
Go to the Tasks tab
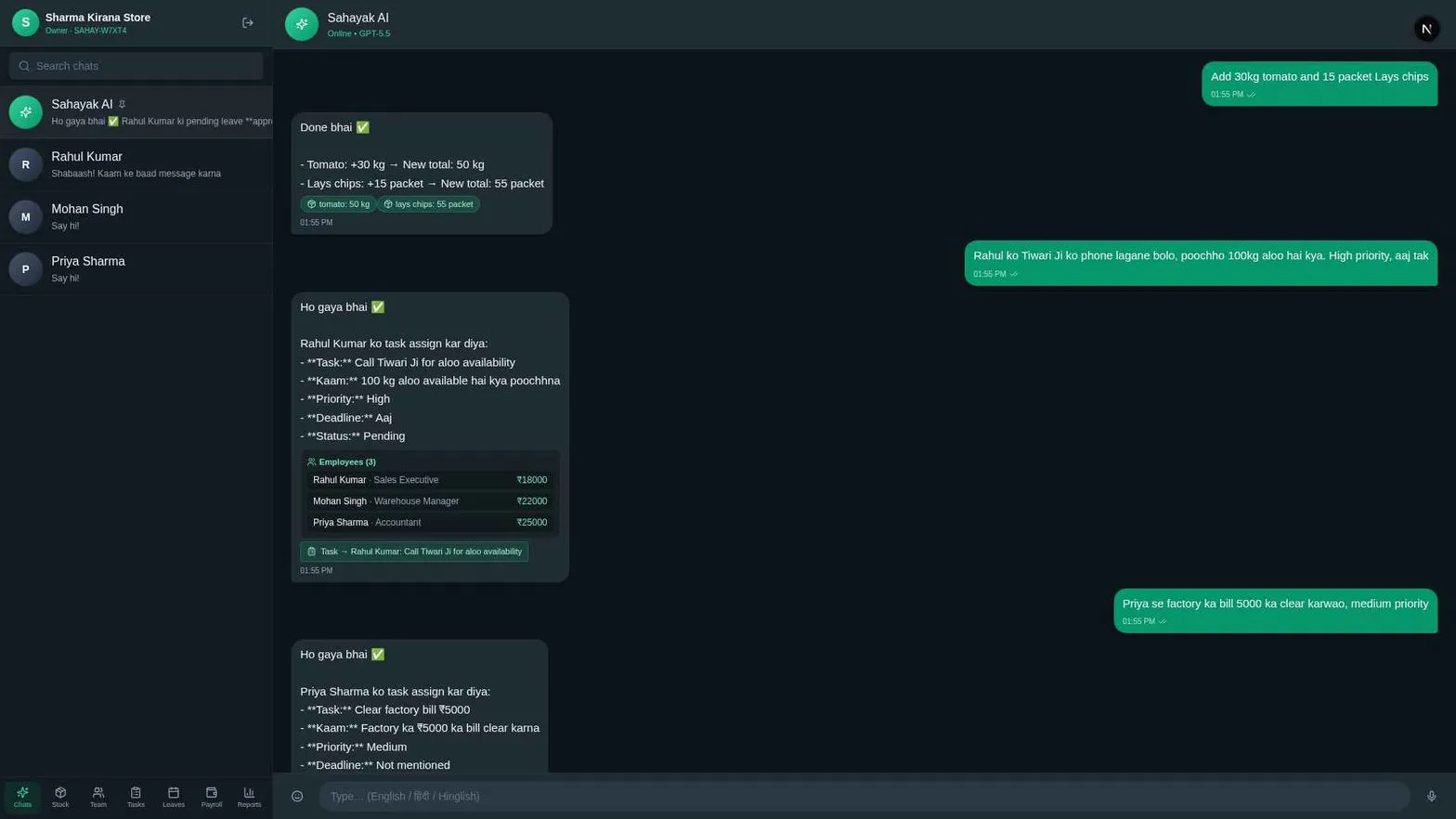click(x=136, y=797)
